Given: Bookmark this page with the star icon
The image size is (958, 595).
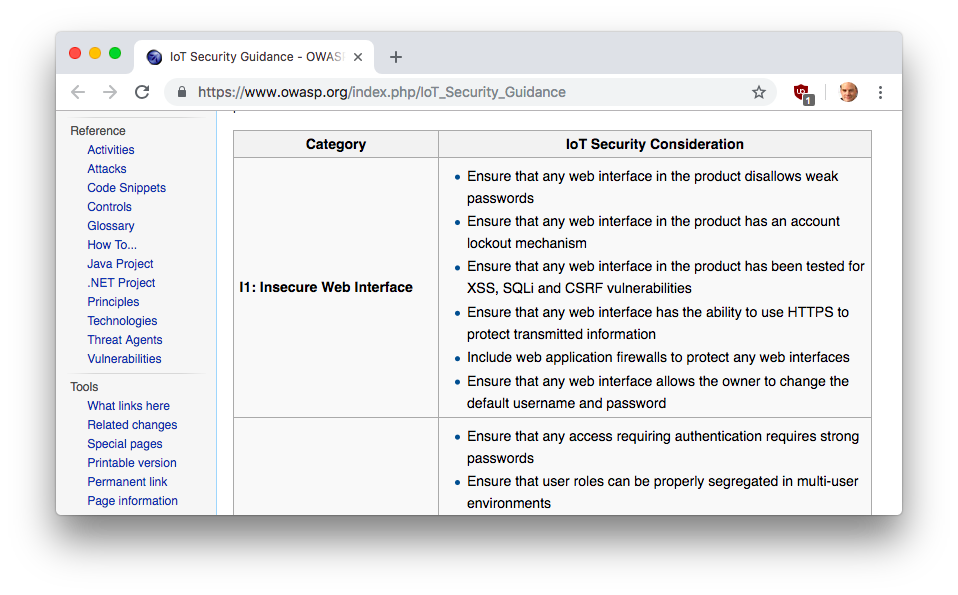Looking at the screenshot, I should pyautogui.click(x=759, y=92).
